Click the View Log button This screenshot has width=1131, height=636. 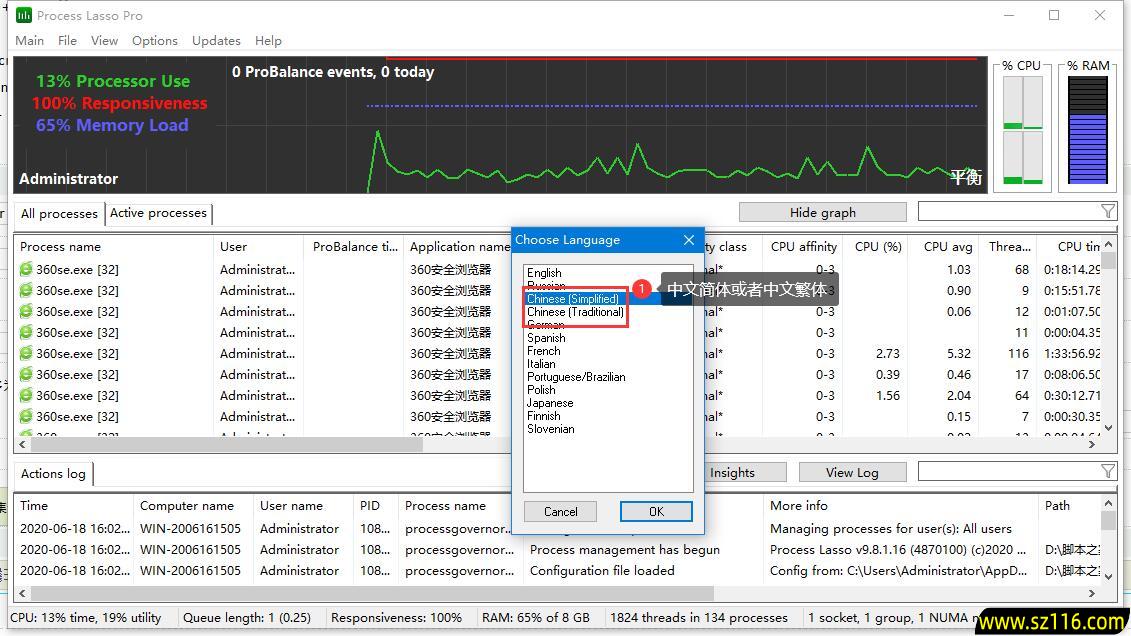pyautogui.click(x=851, y=472)
